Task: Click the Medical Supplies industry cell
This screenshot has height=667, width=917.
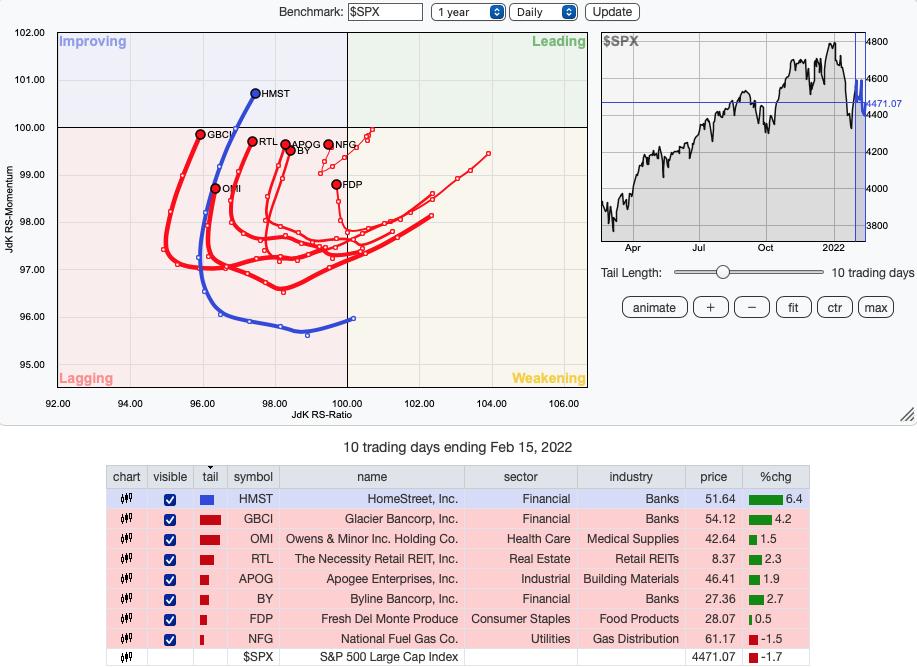Action: click(x=630, y=538)
